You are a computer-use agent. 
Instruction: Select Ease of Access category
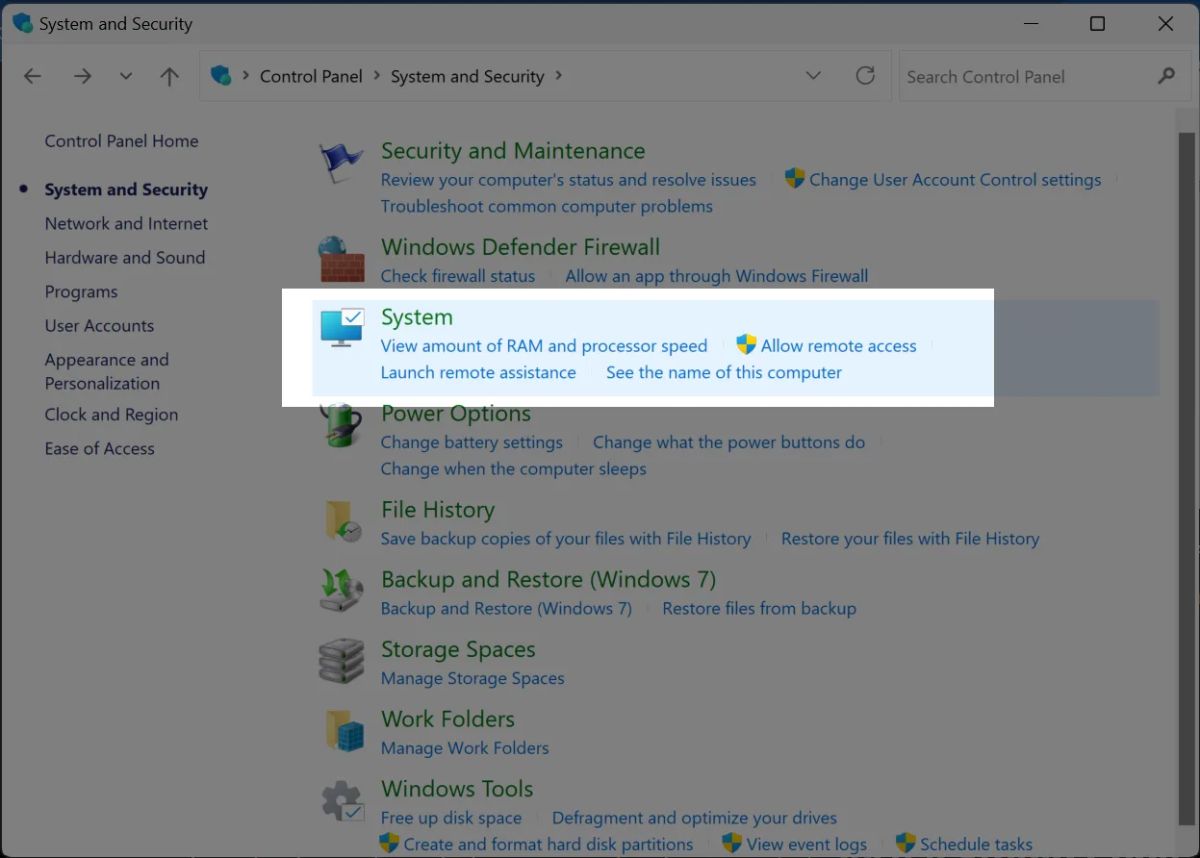point(99,448)
